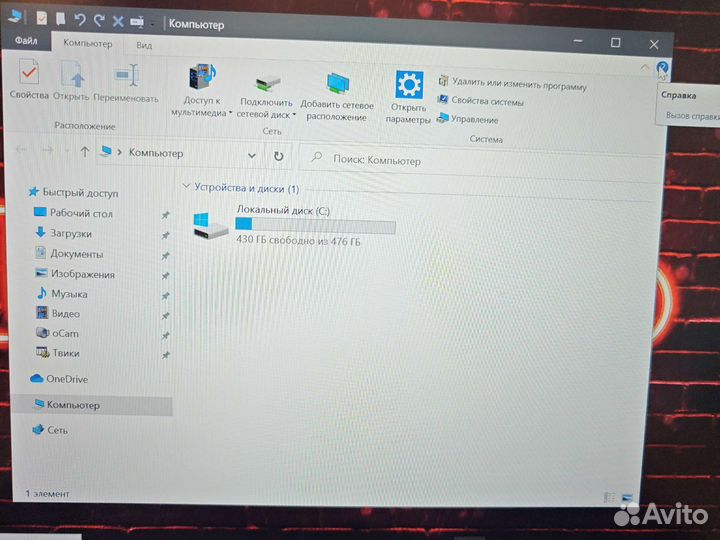The width and height of the screenshot is (720, 540).
Task: Click Redo in quick access toolbar
Action: tap(99, 20)
